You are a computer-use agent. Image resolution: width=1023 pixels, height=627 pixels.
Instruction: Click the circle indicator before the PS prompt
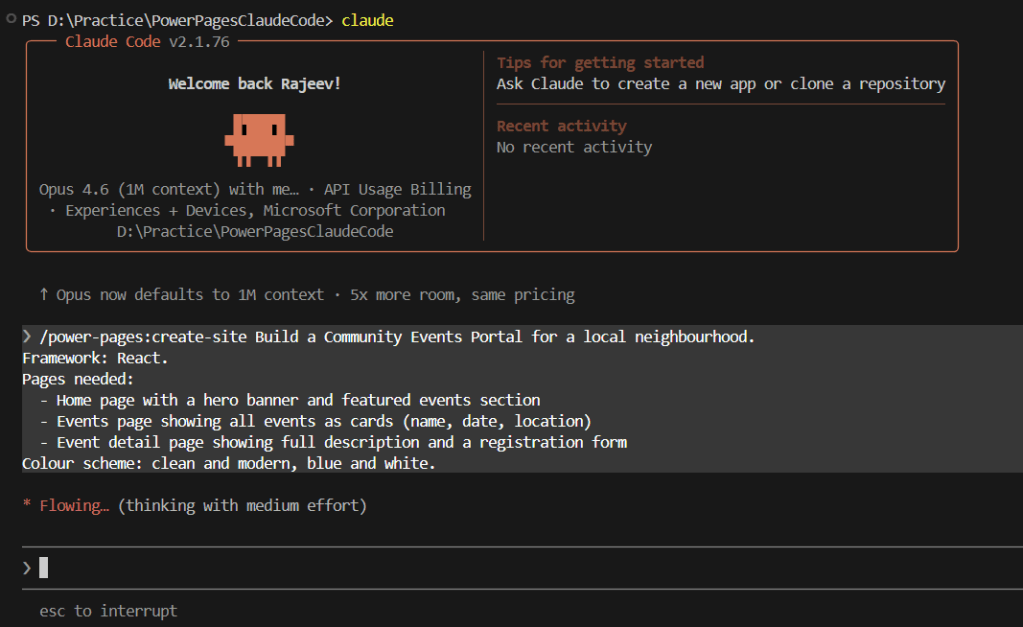(x=11, y=19)
